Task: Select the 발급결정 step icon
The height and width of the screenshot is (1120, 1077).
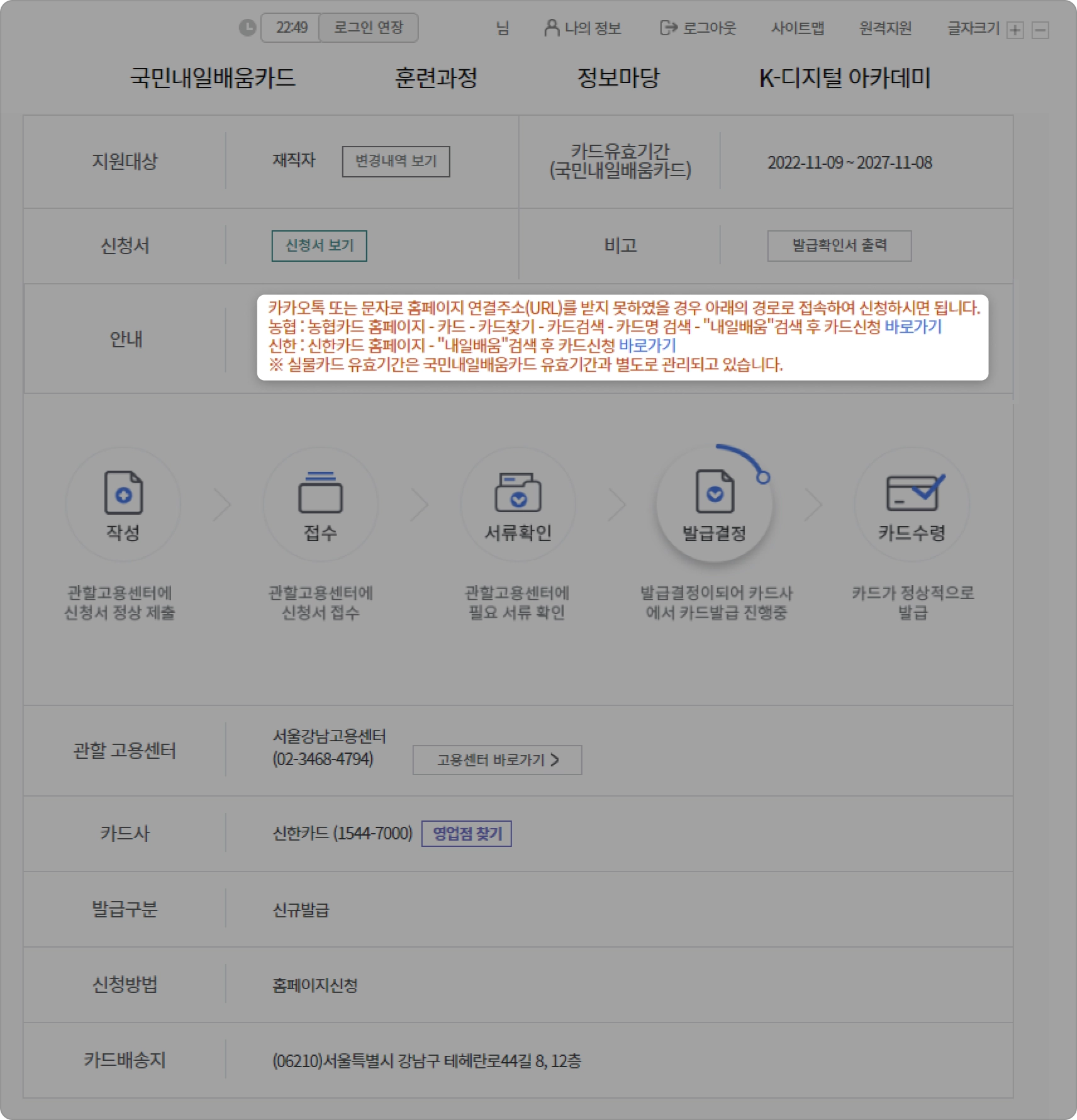Action: [715, 492]
